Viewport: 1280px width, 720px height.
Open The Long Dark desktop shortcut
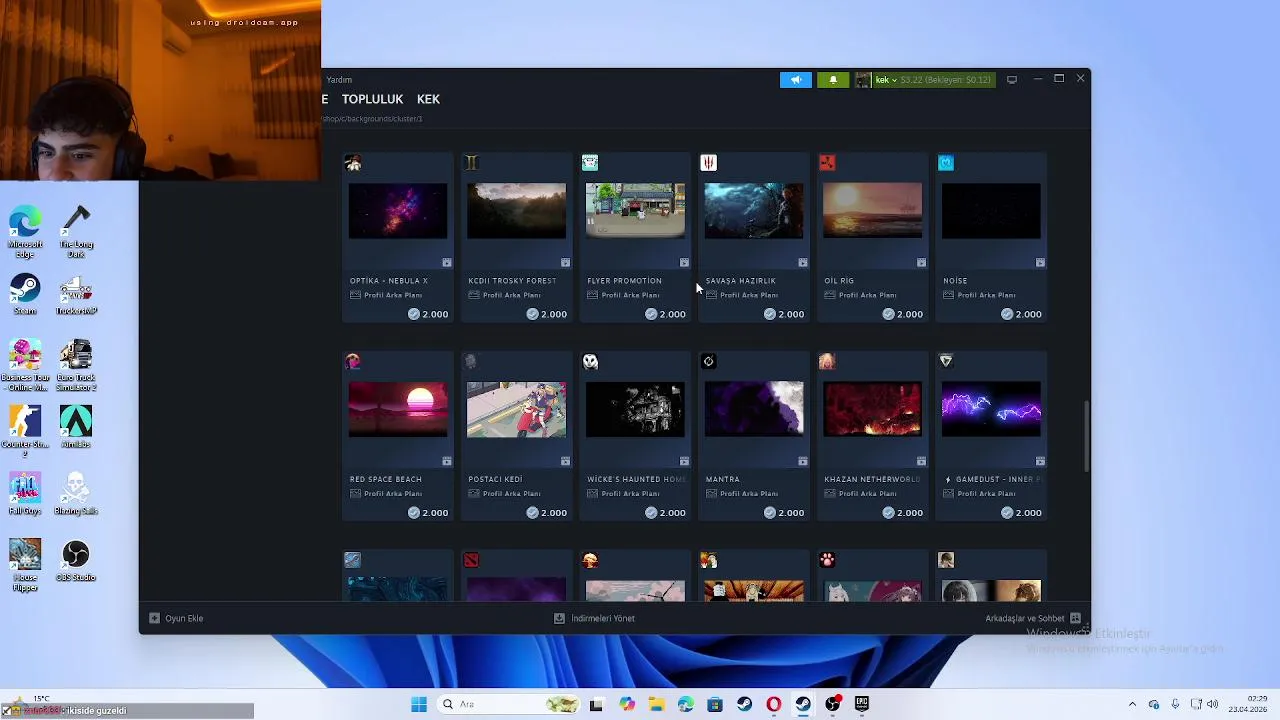[76, 232]
